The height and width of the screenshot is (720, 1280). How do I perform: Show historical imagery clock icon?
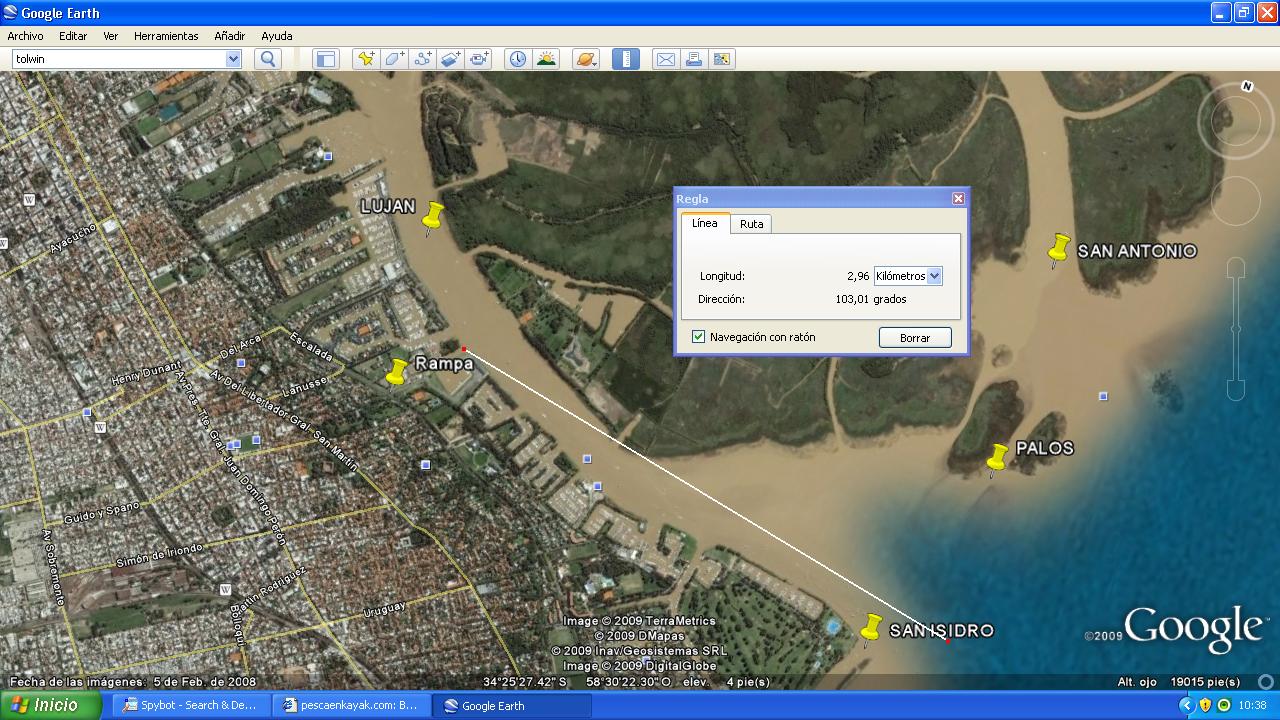[517, 59]
